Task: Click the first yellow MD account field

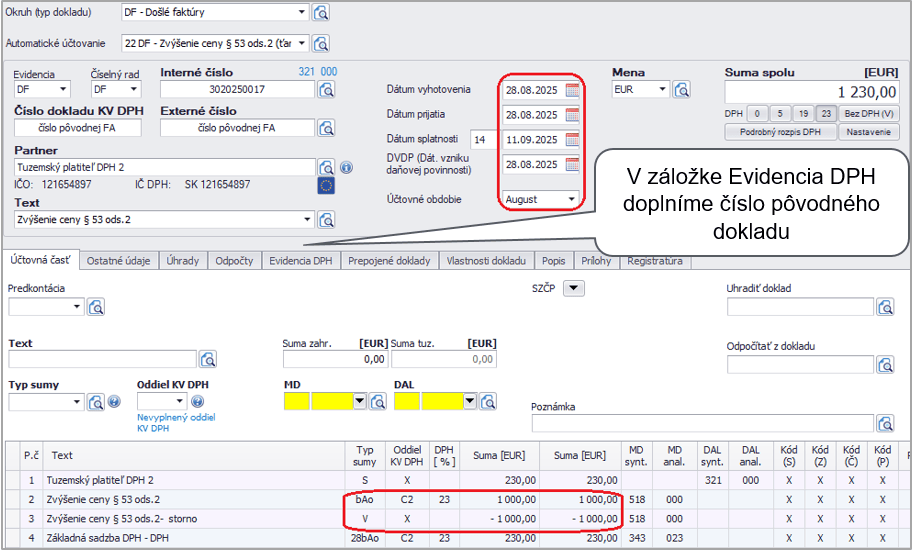Action: click(297, 402)
